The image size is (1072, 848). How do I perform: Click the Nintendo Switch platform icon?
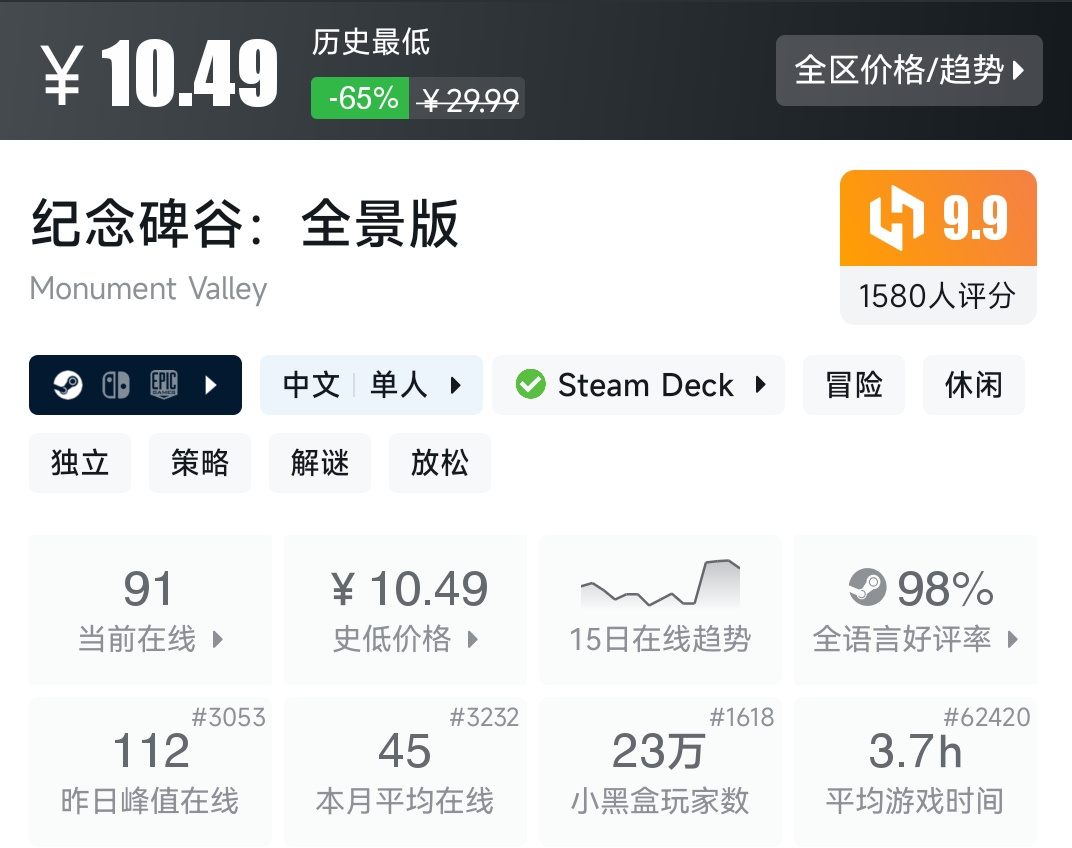click(x=116, y=385)
